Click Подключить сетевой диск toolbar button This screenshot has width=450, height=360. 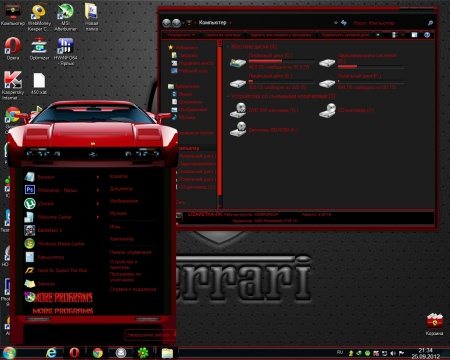(x=345, y=35)
